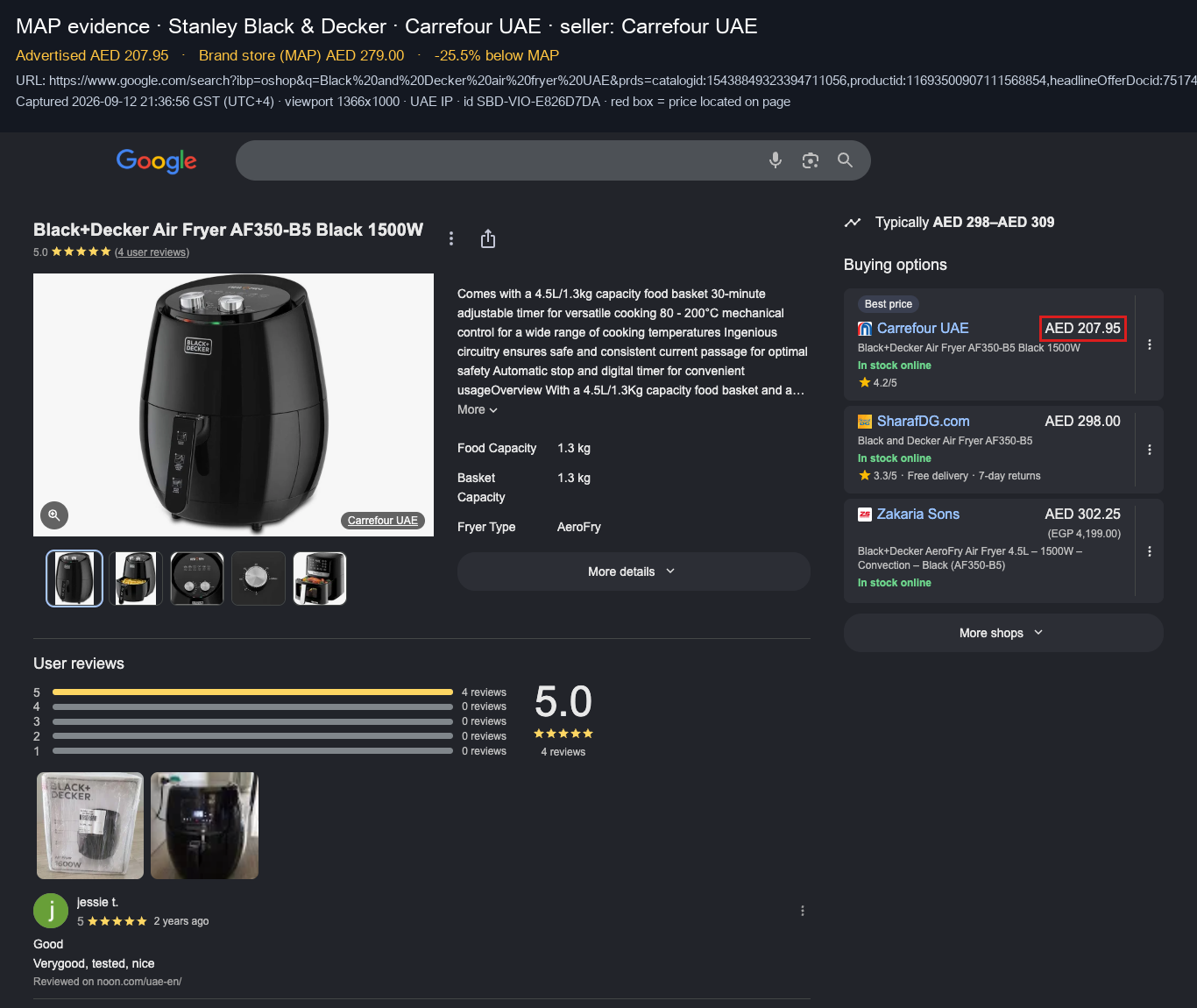
Task: Click the Carrefour UAE store favicon
Action: [x=865, y=329]
